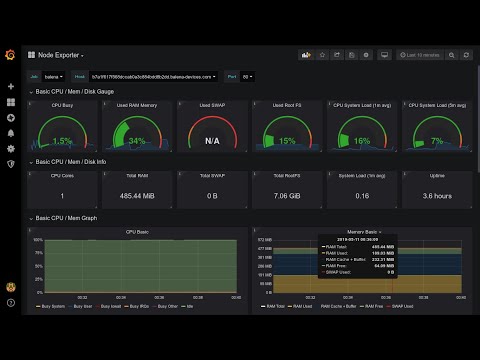Open the Dashboards icon in sidebar
Image resolution: width=480 pixels, height=360 pixels.
(x=11, y=102)
